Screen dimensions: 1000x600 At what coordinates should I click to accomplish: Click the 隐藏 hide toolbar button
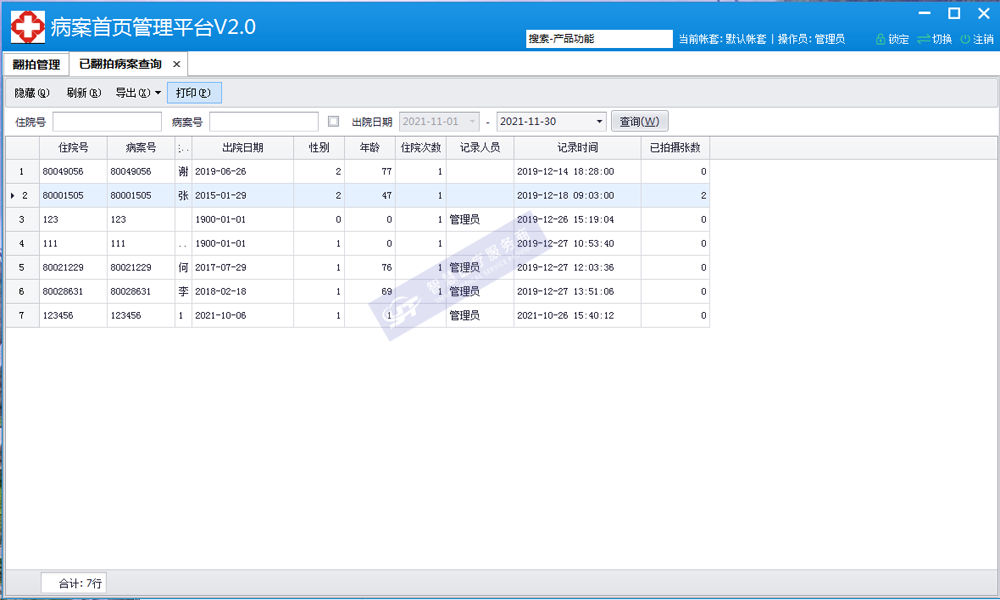click(32, 93)
